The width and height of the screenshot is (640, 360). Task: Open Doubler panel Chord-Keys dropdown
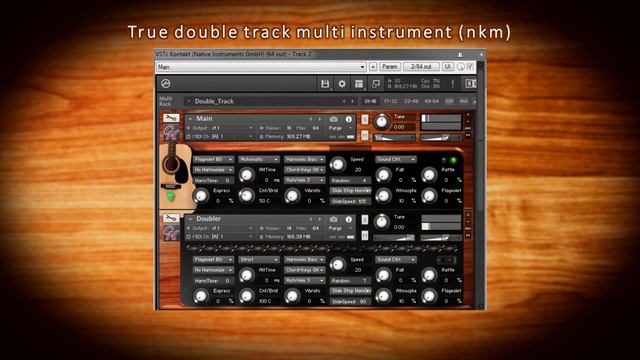pyautogui.click(x=304, y=270)
